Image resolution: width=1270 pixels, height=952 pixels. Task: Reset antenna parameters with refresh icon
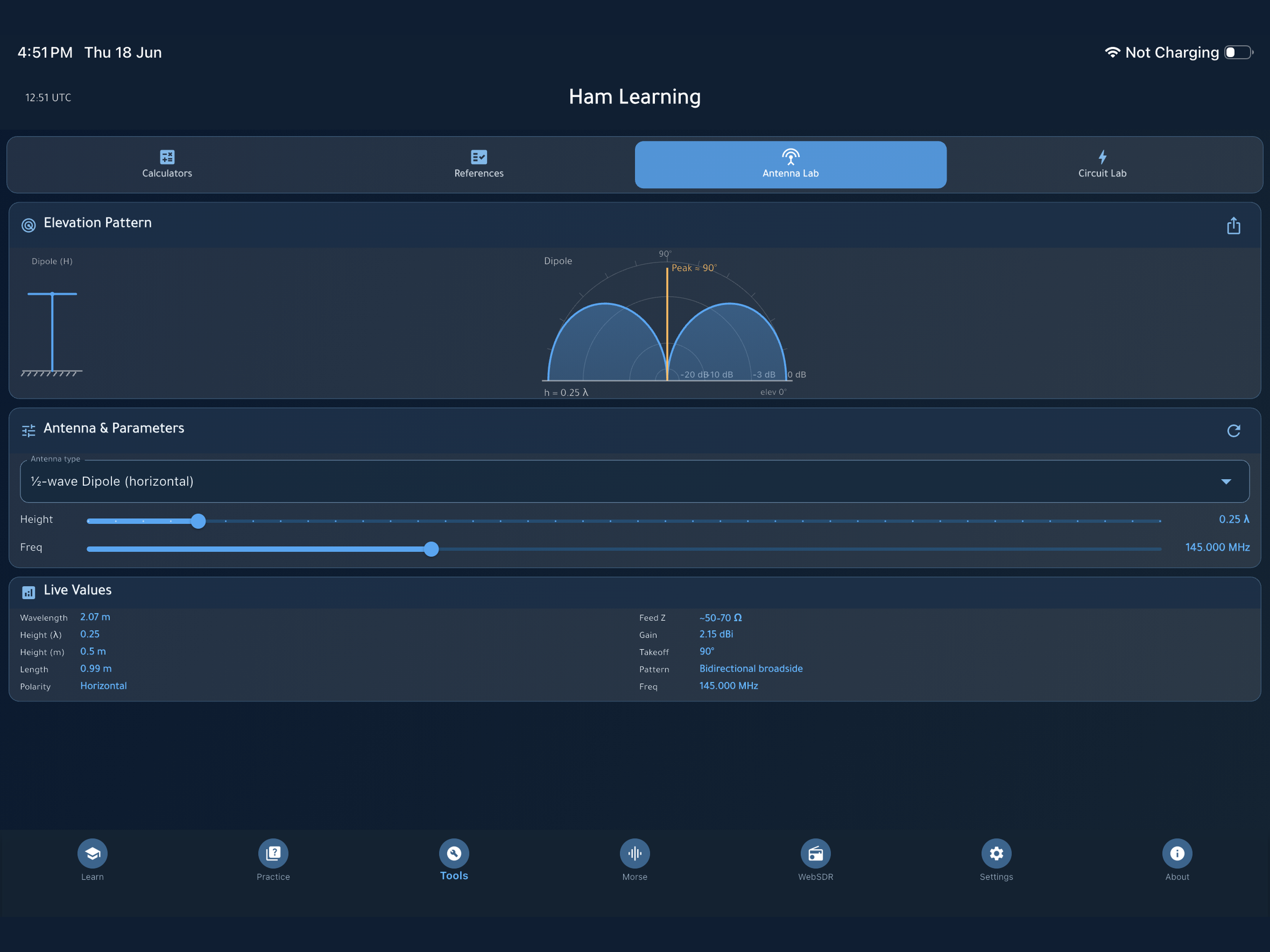click(x=1233, y=430)
